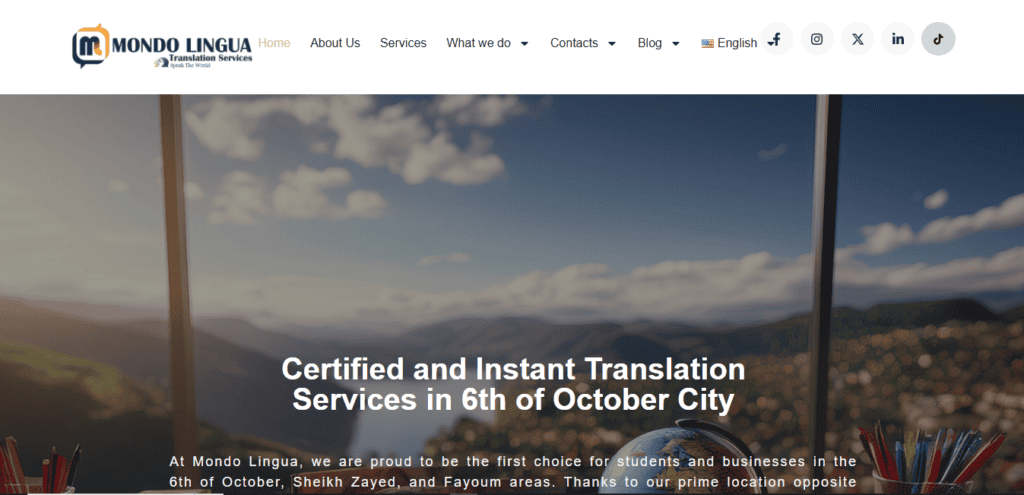Expand the Blog dropdown arrow
1024x495 pixels.
click(x=676, y=44)
